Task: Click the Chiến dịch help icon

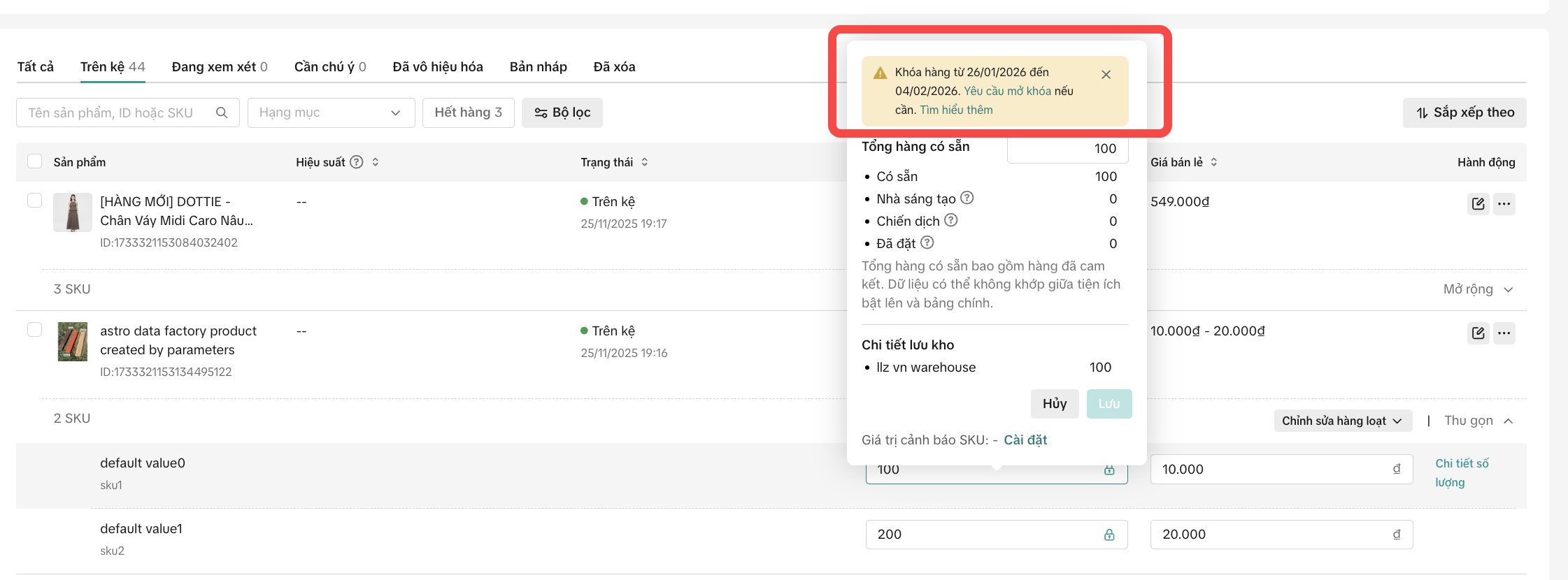Action: click(951, 221)
